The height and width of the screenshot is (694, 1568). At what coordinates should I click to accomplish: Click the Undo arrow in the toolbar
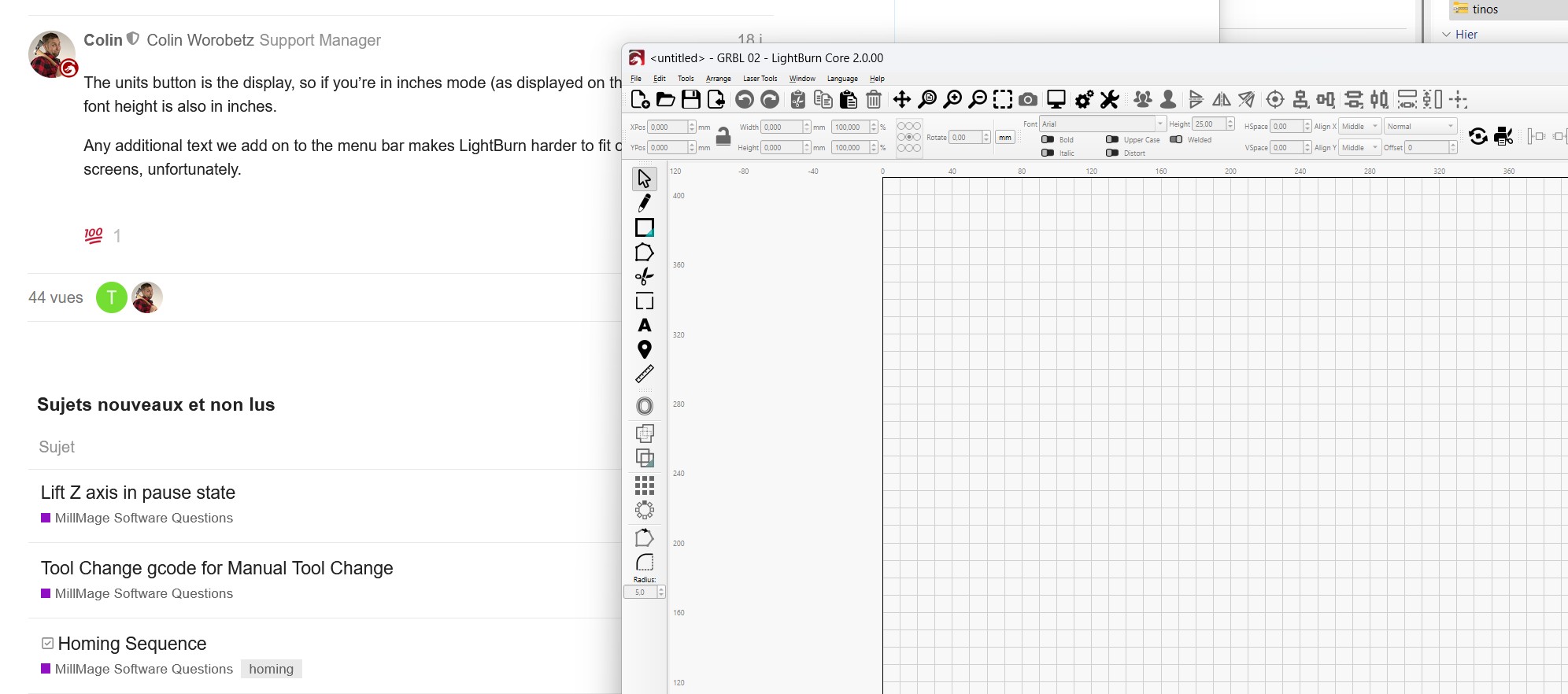[745, 99]
